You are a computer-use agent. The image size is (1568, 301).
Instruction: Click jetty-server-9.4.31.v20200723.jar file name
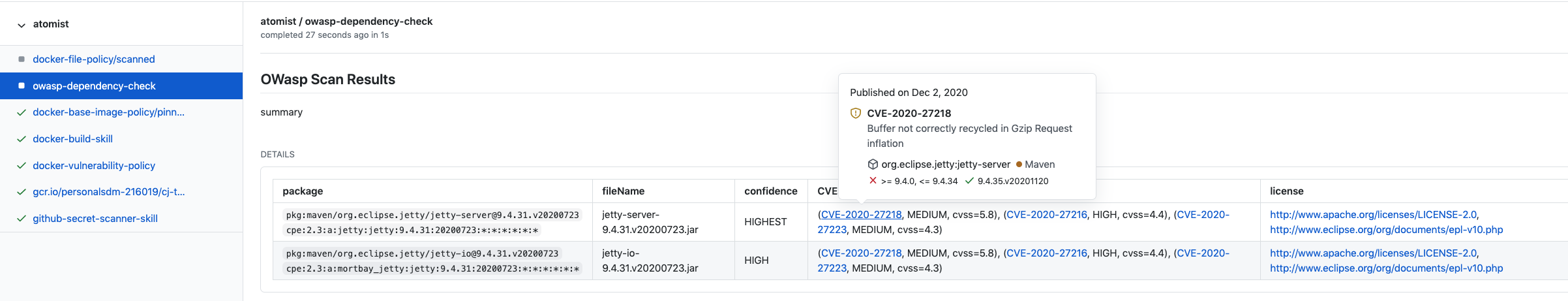pos(650,222)
